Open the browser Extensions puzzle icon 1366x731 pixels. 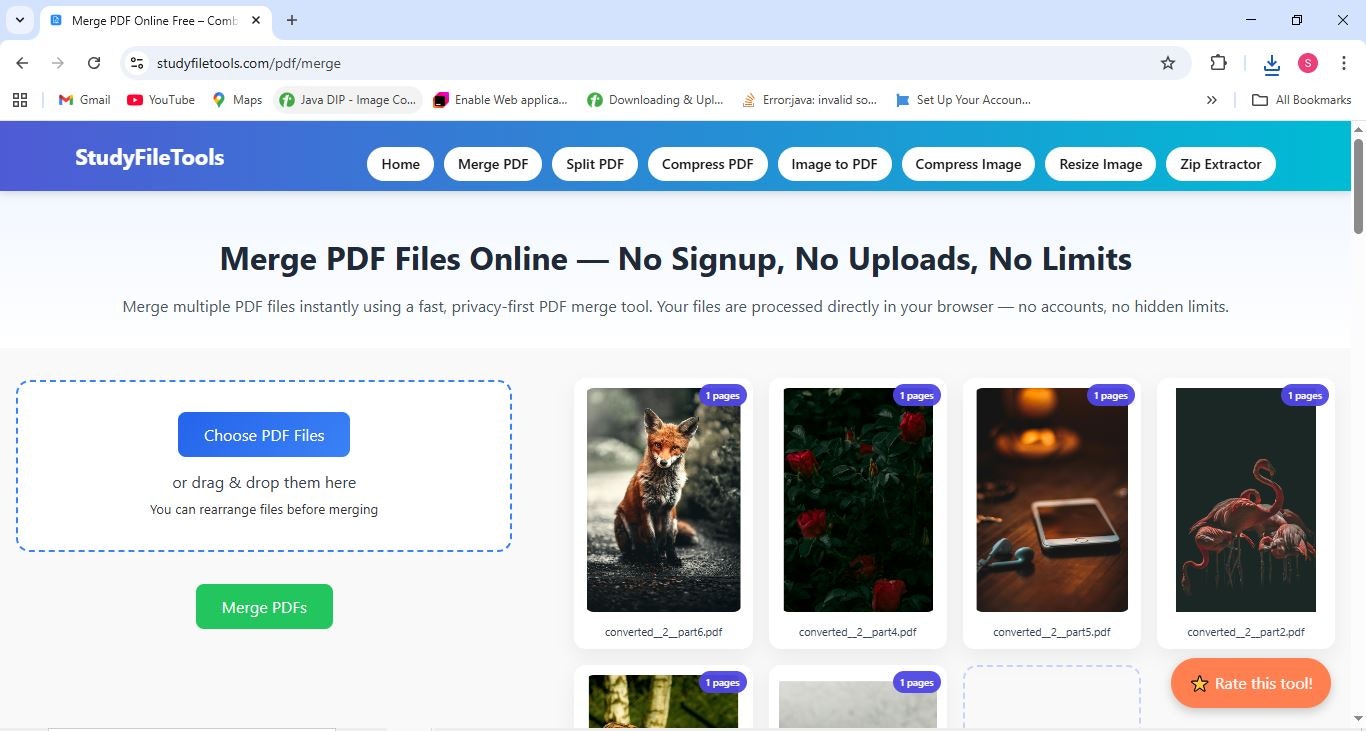tap(1218, 62)
